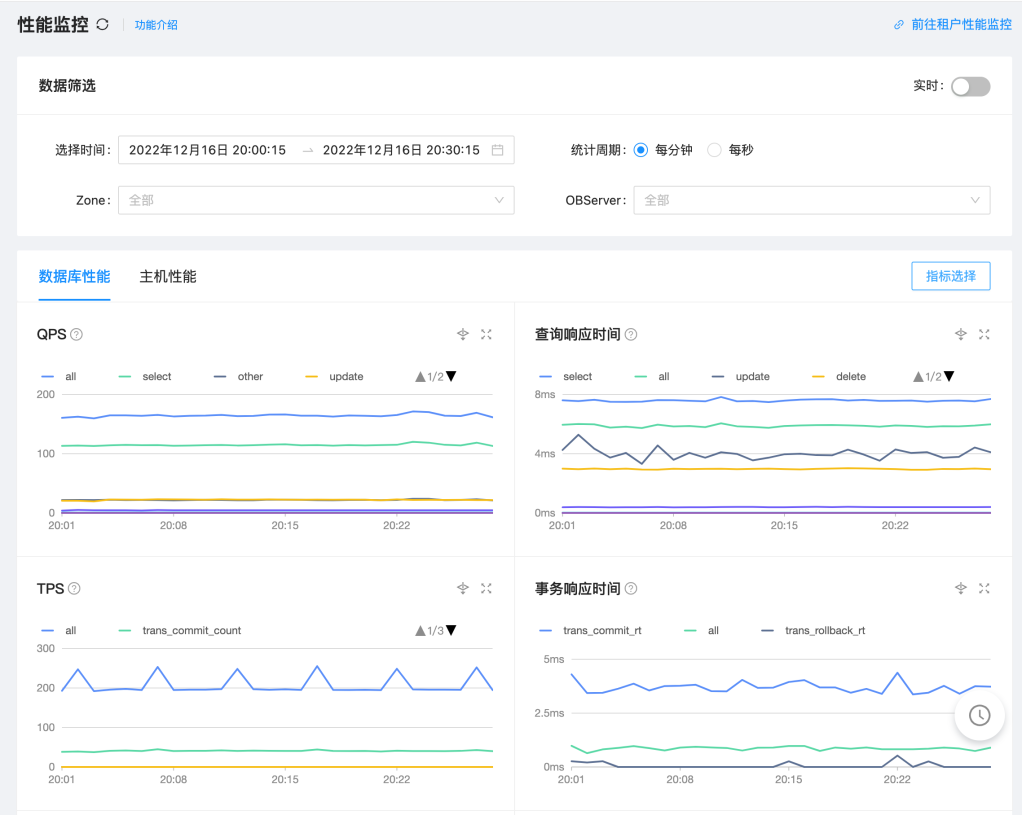The image size is (1022, 815).
Task: Toggle the 'other' legend in the QPS chart
Action: pyautogui.click(x=239, y=377)
